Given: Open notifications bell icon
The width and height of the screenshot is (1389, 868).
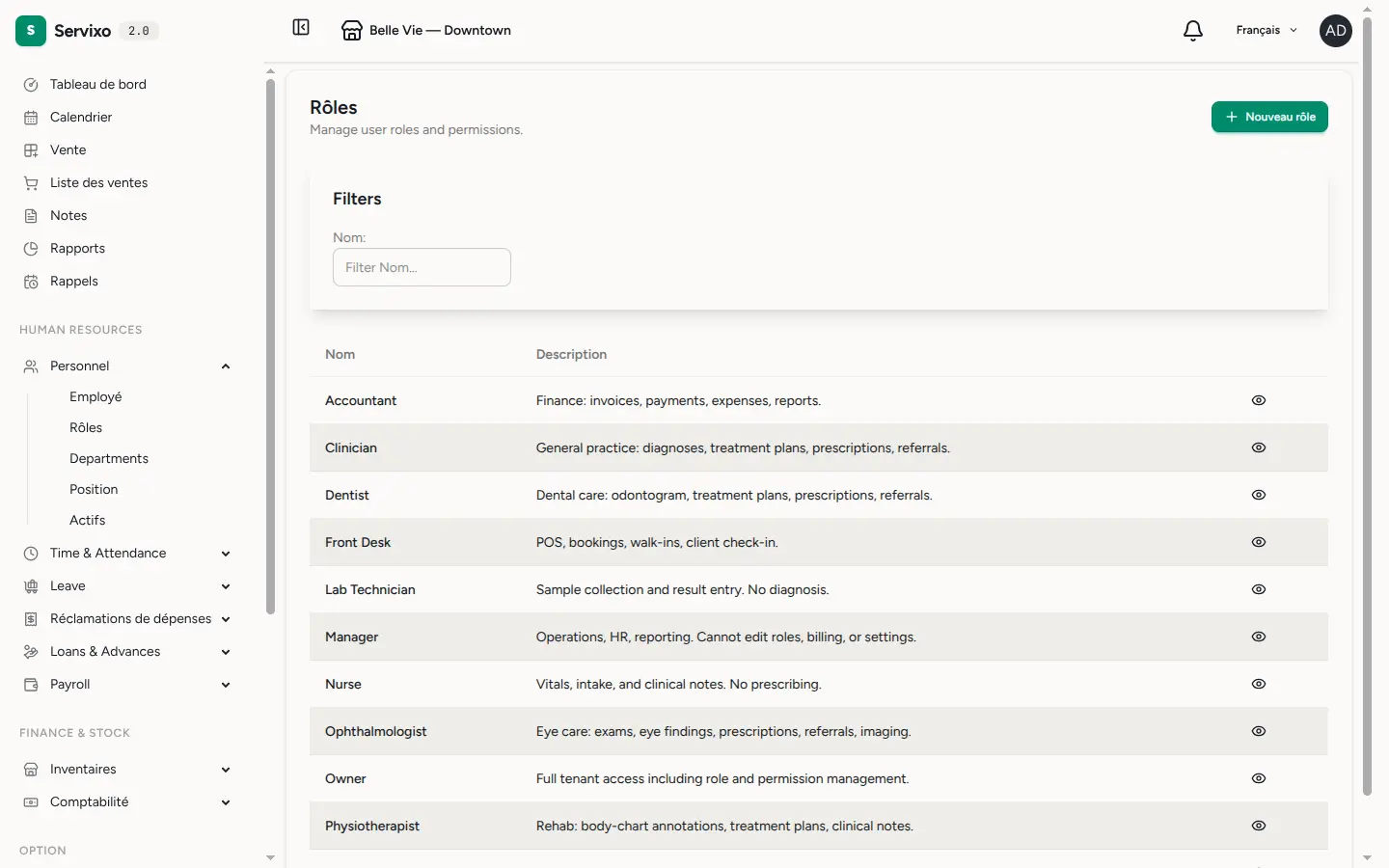Looking at the screenshot, I should [x=1193, y=30].
